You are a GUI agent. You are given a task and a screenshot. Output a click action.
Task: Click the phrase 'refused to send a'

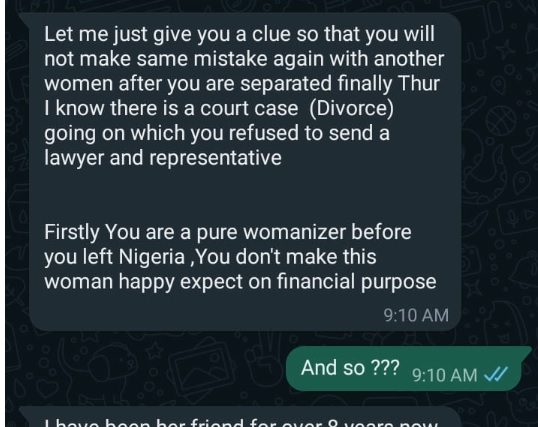point(309,133)
